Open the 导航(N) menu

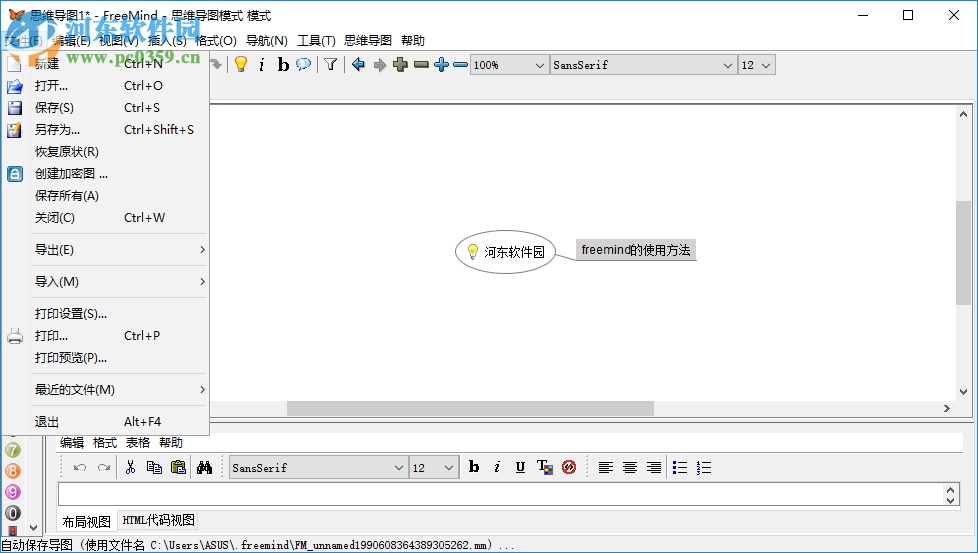[x=266, y=41]
